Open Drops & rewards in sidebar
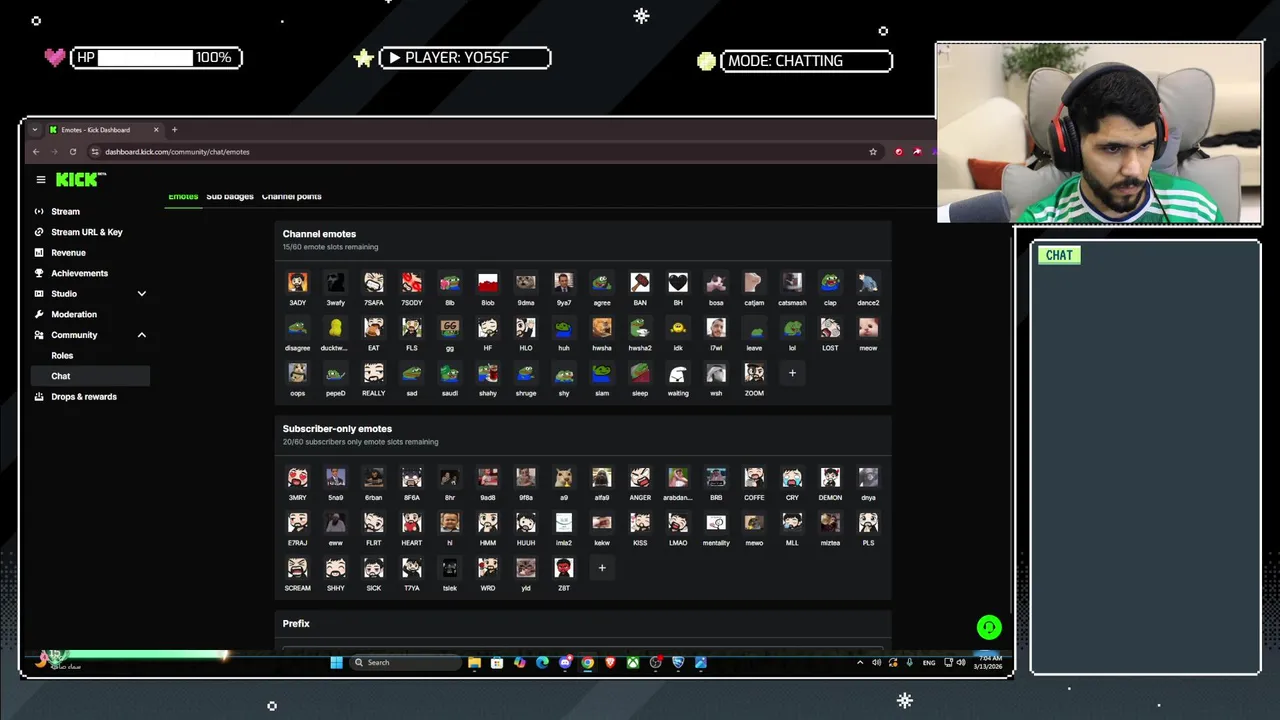This screenshot has height=720, width=1280. (x=84, y=397)
